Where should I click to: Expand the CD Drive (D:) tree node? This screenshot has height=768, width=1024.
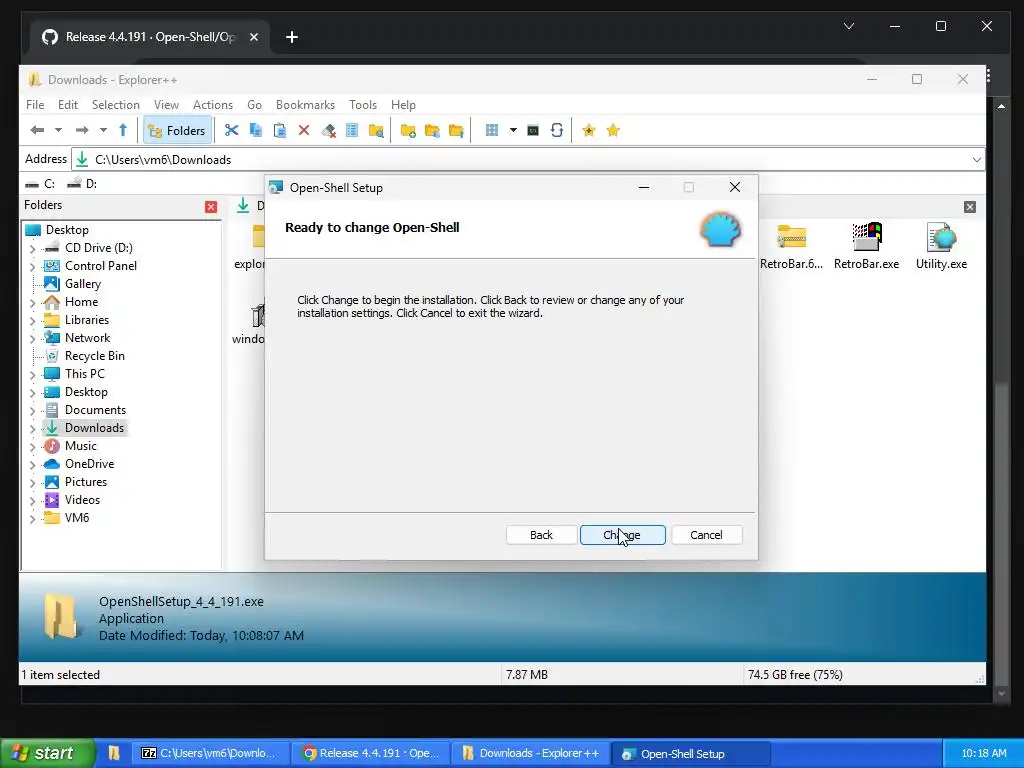pos(33,248)
